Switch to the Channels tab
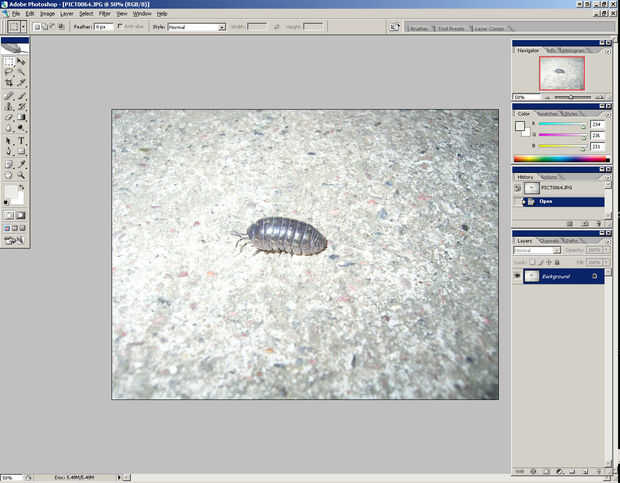 (548, 241)
